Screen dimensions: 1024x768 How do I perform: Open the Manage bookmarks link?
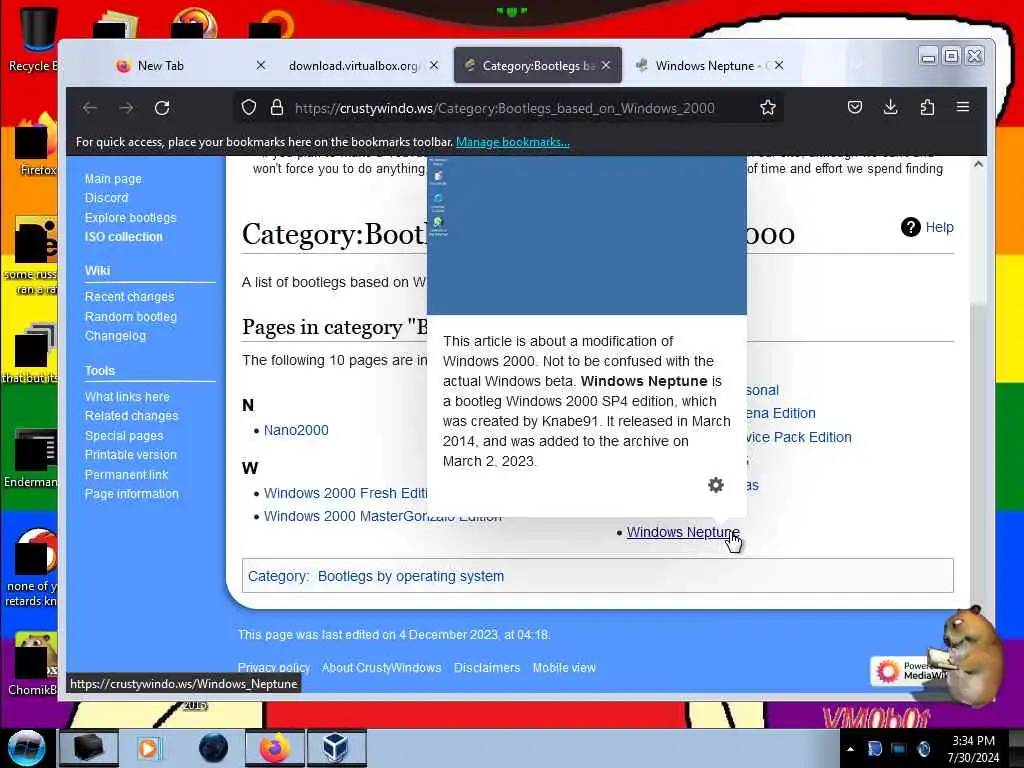pos(513,142)
